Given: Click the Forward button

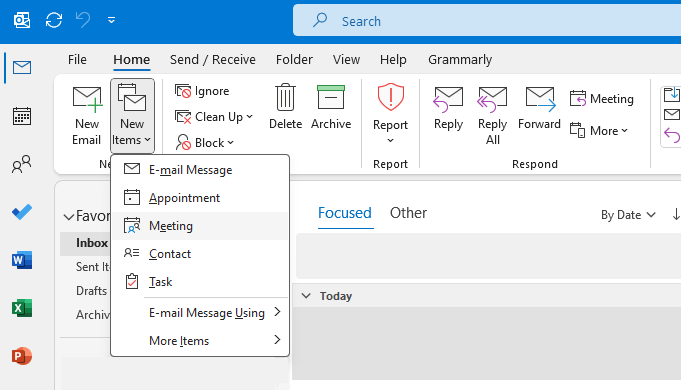Looking at the screenshot, I should (539, 108).
